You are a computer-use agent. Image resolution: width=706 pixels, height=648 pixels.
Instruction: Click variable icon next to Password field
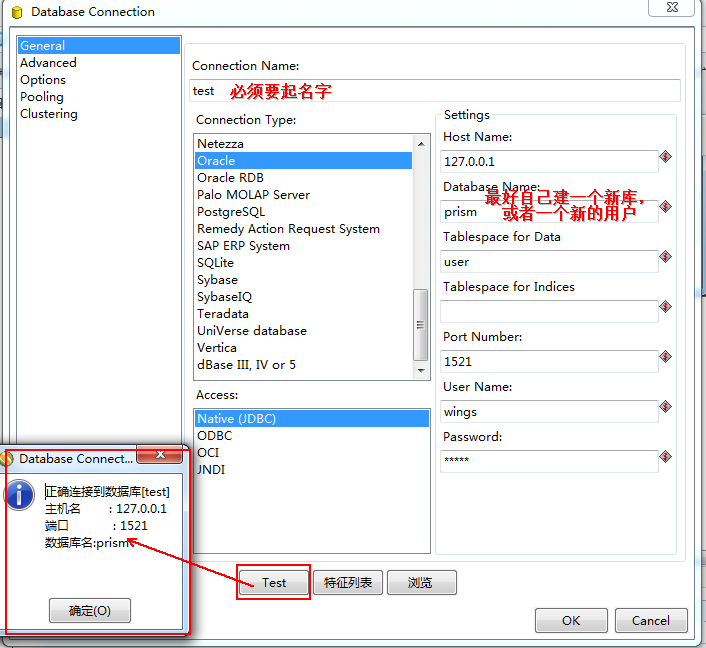coord(665,457)
